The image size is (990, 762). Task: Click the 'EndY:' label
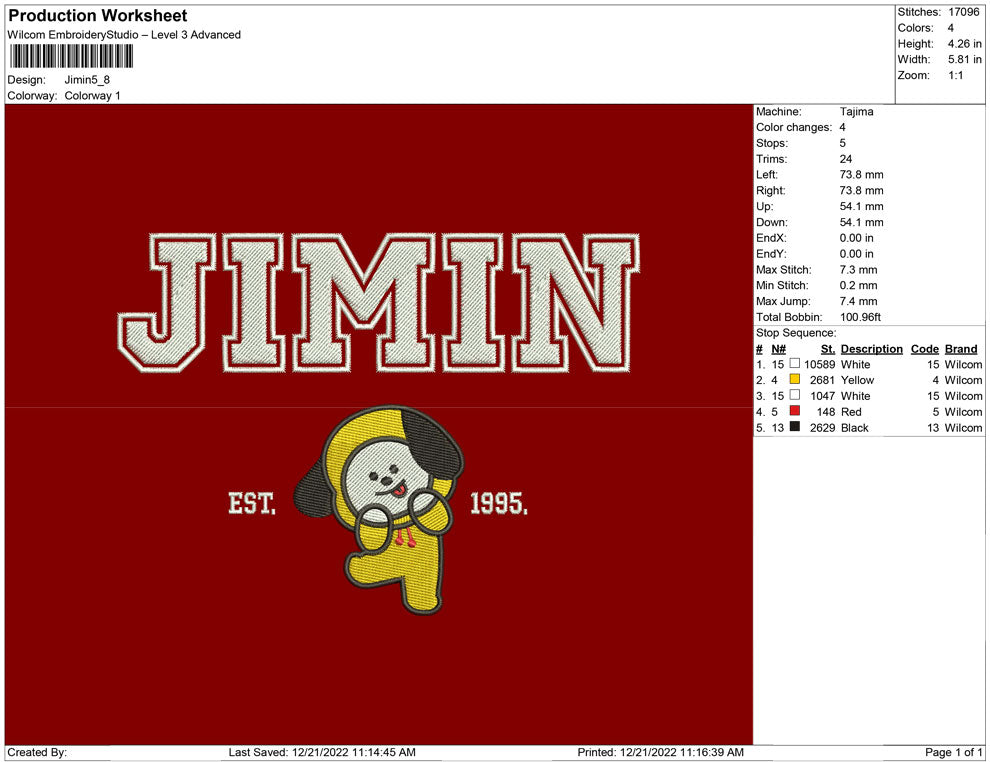pyautogui.click(x=771, y=254)
